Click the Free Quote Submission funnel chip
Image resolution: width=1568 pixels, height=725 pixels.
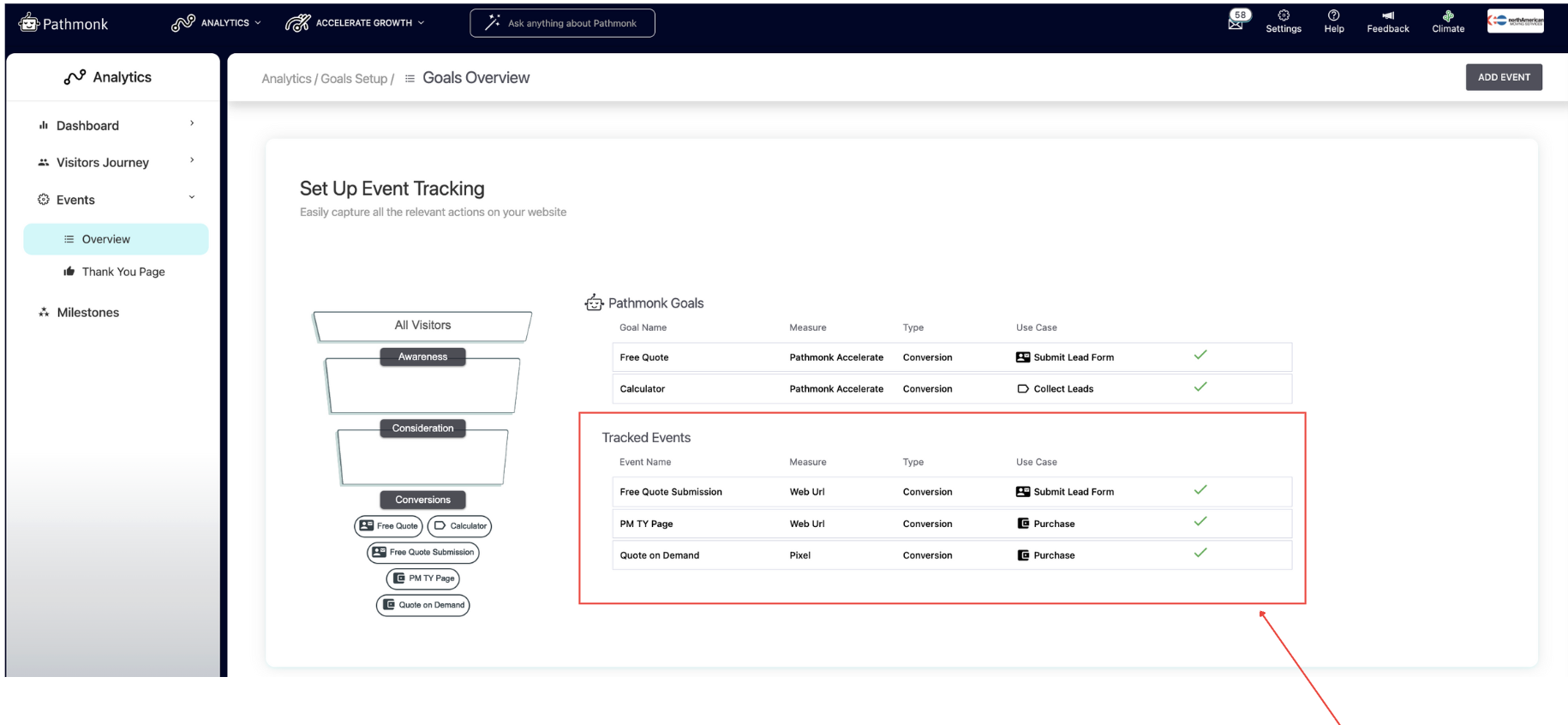(x=423, y=553)
